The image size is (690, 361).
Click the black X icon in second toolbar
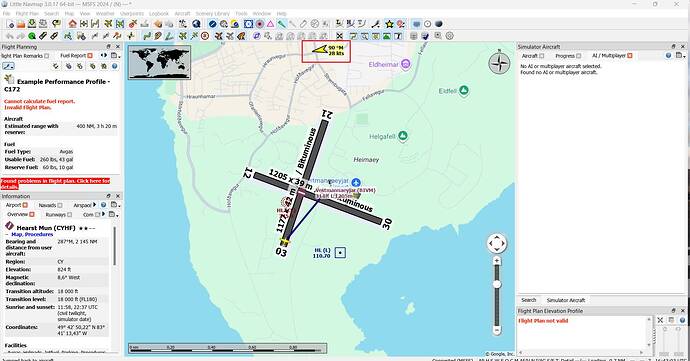(x=339, y=36)
